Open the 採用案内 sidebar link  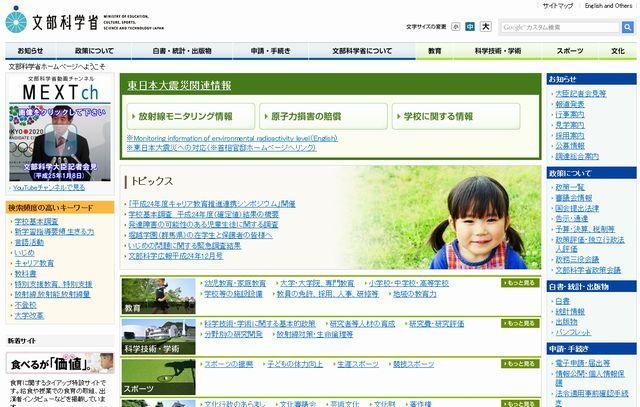(x=570, y=135)
